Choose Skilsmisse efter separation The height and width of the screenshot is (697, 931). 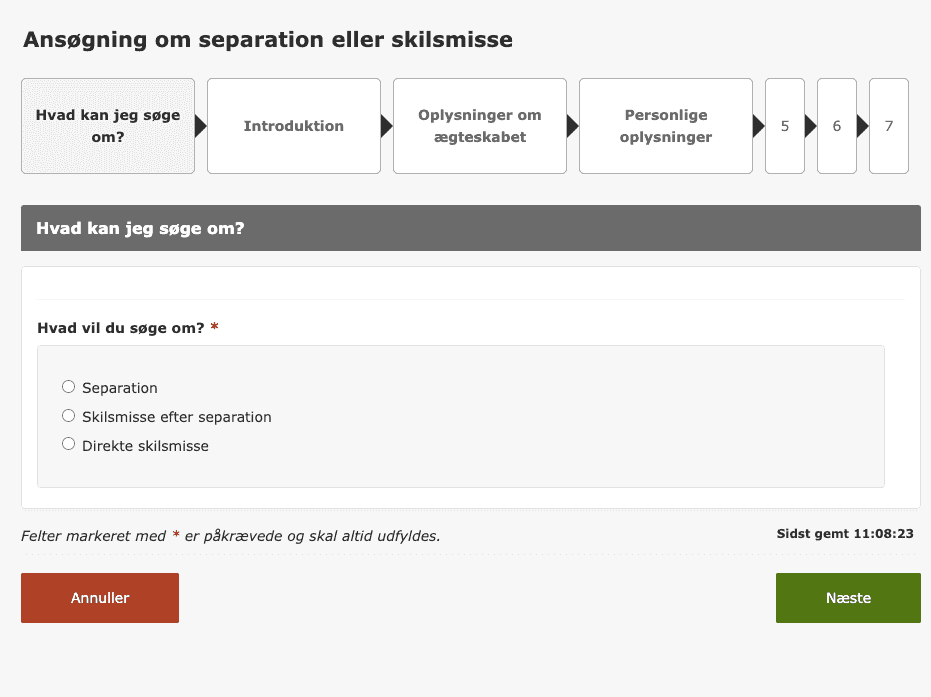click(68, 415)
